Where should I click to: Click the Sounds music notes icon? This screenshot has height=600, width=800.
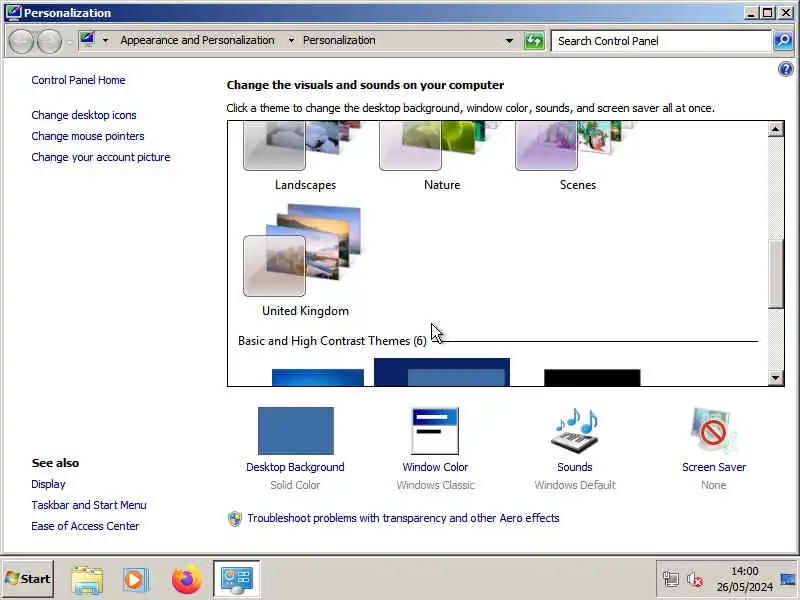click(x=575, y=430)
